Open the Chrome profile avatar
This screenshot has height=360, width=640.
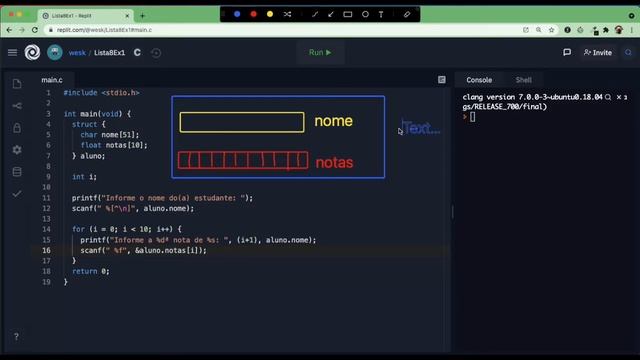[x=619, y=30]
